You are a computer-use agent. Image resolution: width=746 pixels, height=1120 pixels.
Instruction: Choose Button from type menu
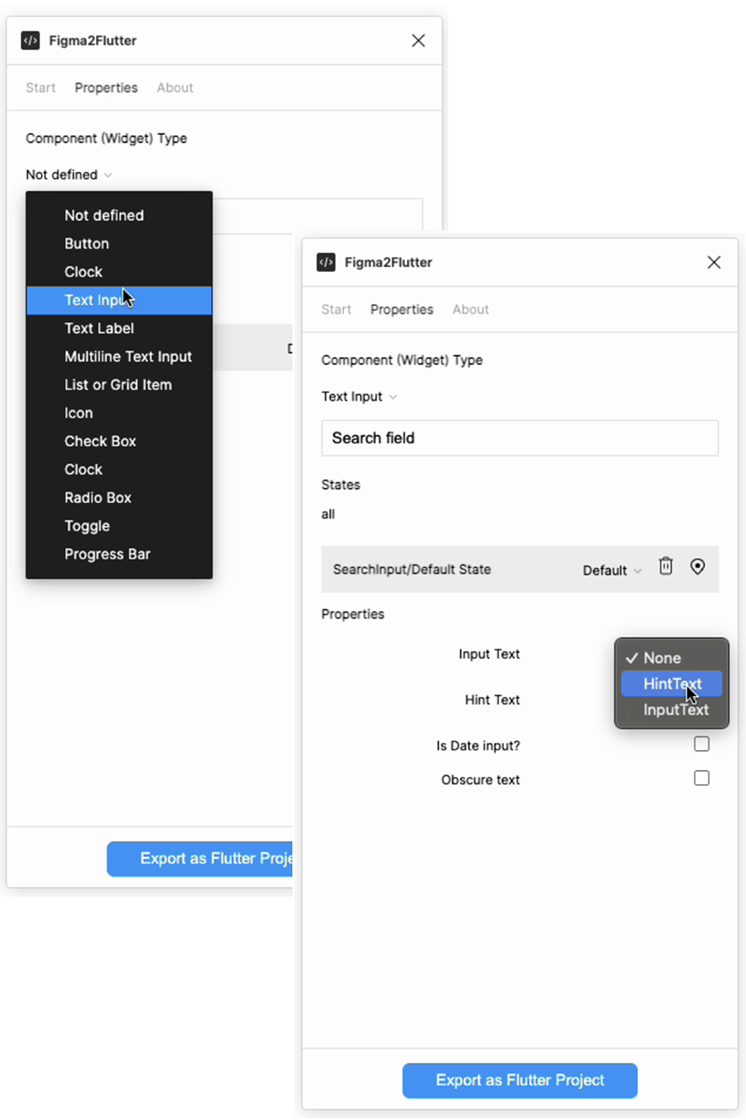click(x=119, y=244)
